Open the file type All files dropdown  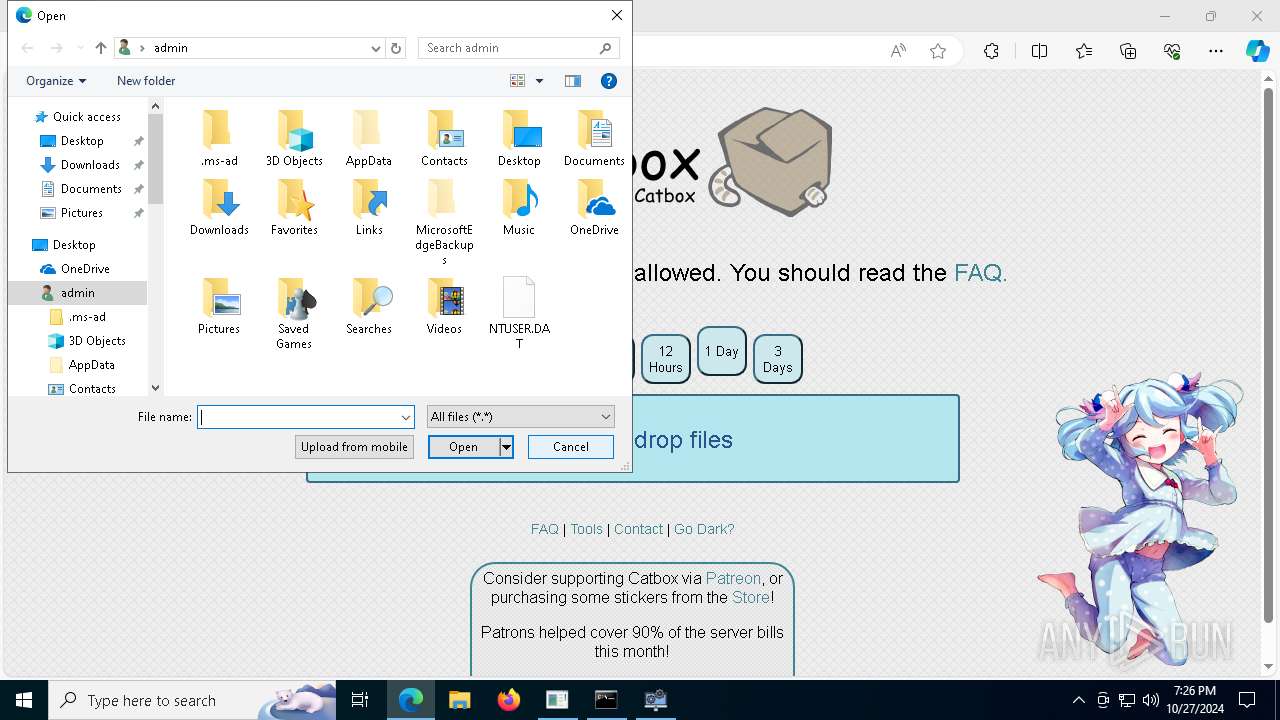click(520, 417)
